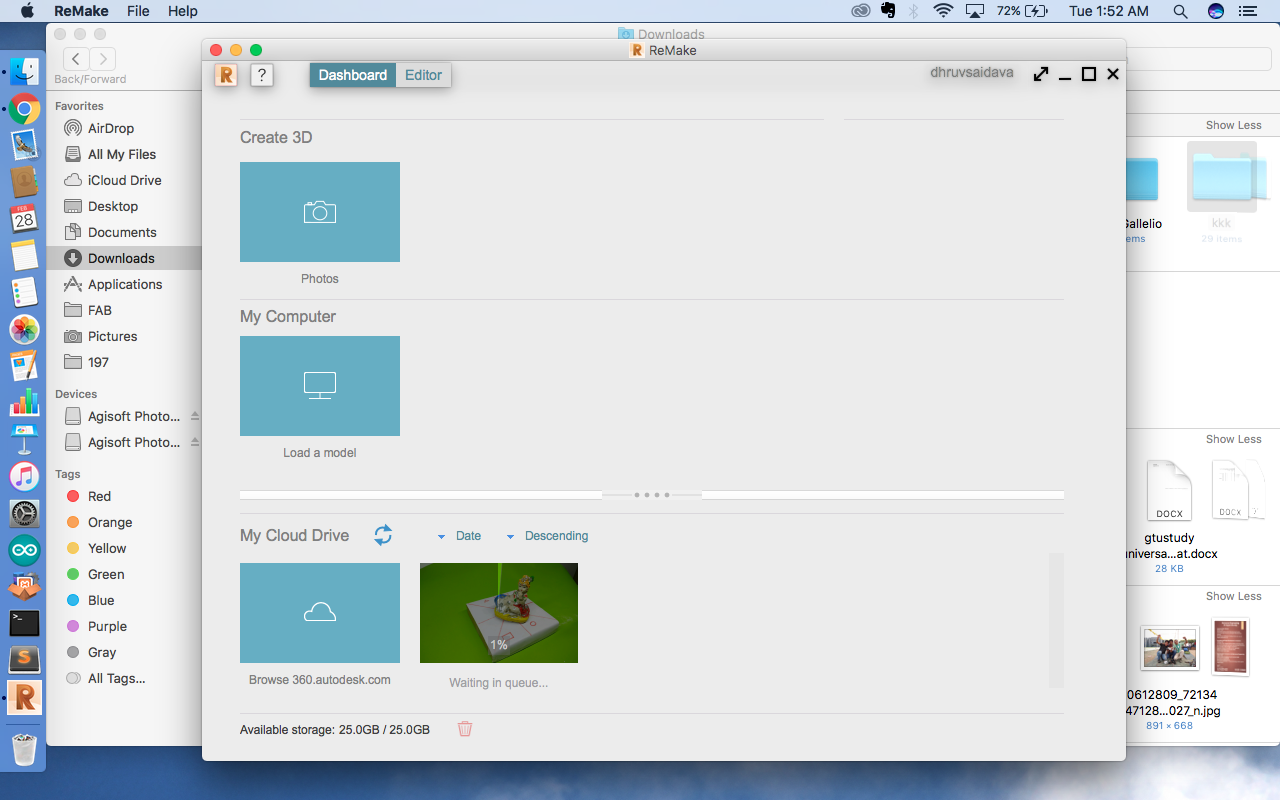Image resolution: width=1280 pixels, height=800 pixels.
Task: Open Sublime Text in the Dock
Action: coord(24,660)
